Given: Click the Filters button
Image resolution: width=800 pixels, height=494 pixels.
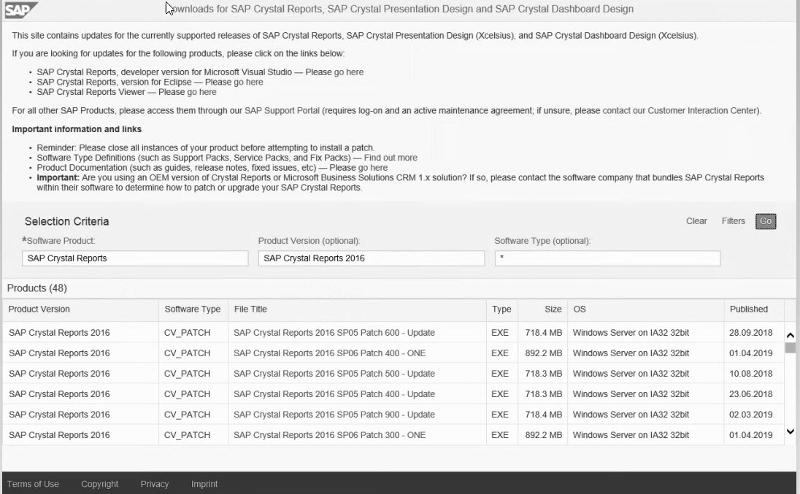Looking at the screenshot, I should [733, 221].
